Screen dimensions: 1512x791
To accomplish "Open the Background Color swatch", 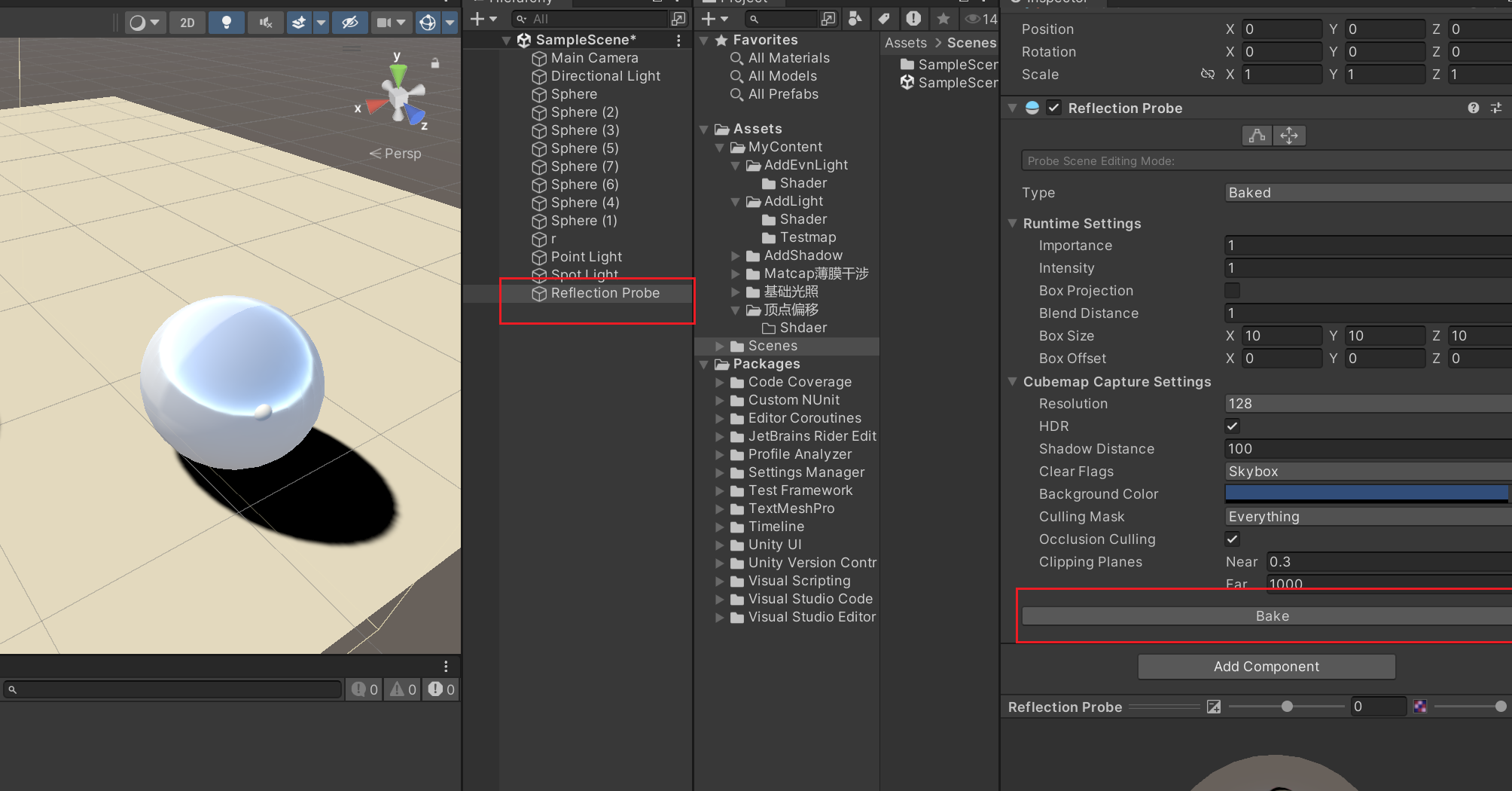I will click(1367, 494).
